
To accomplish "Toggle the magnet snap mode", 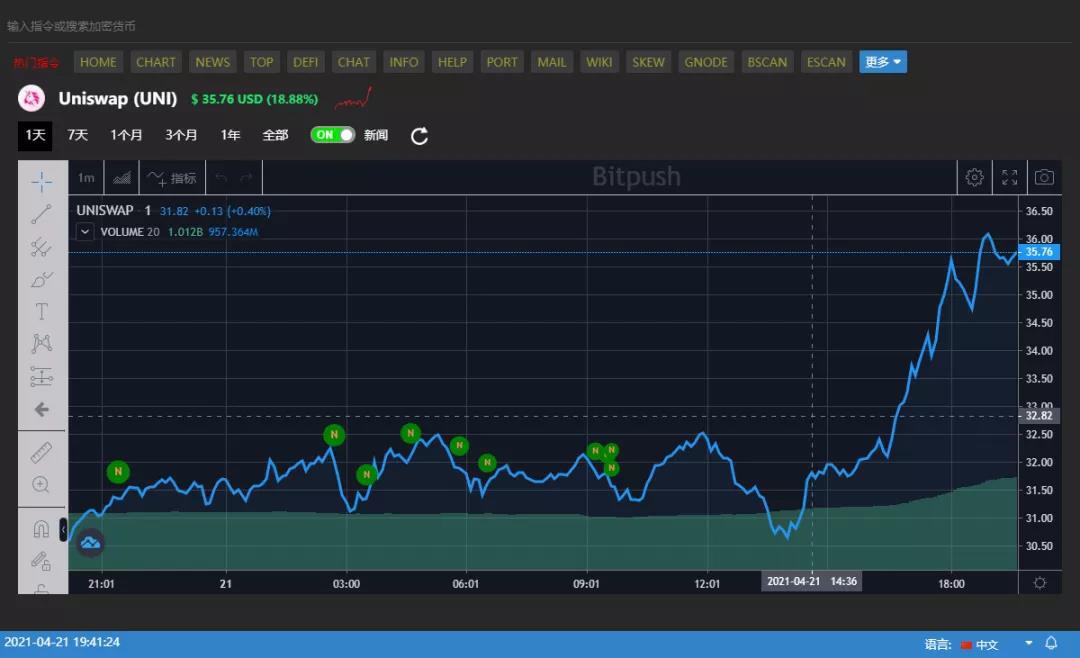I will (41, 528).
